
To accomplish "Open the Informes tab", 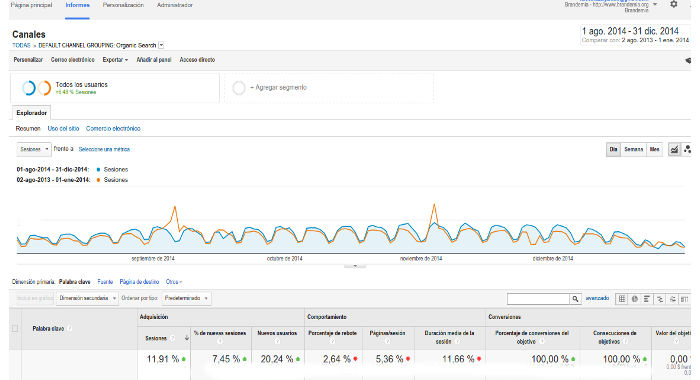I will 77,5.
